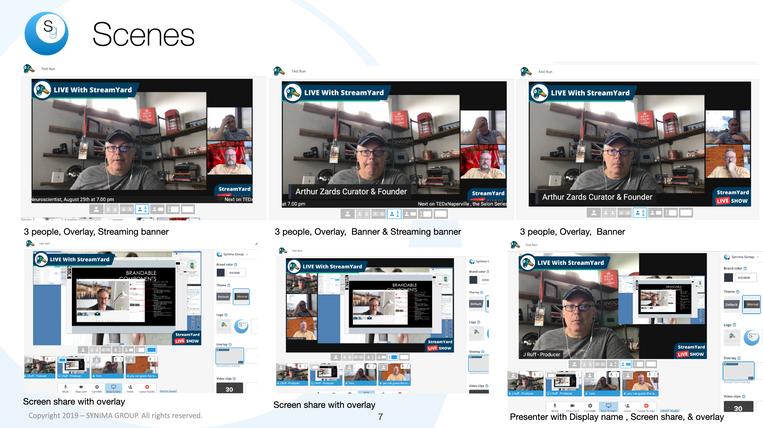Toggle Overlay thumbnail in full-screen Screen share scene
763x428 pixels.
[x=230, y=356]
